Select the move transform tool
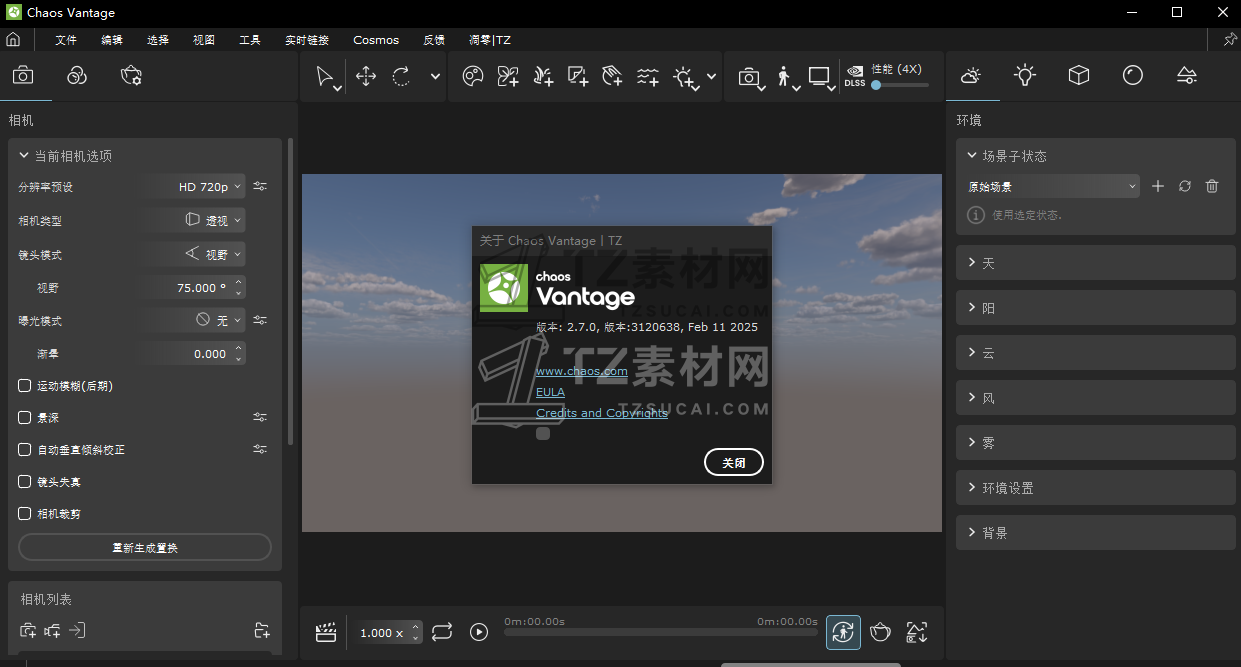The height and width of the screenshot is (667, 1241). 366,76
